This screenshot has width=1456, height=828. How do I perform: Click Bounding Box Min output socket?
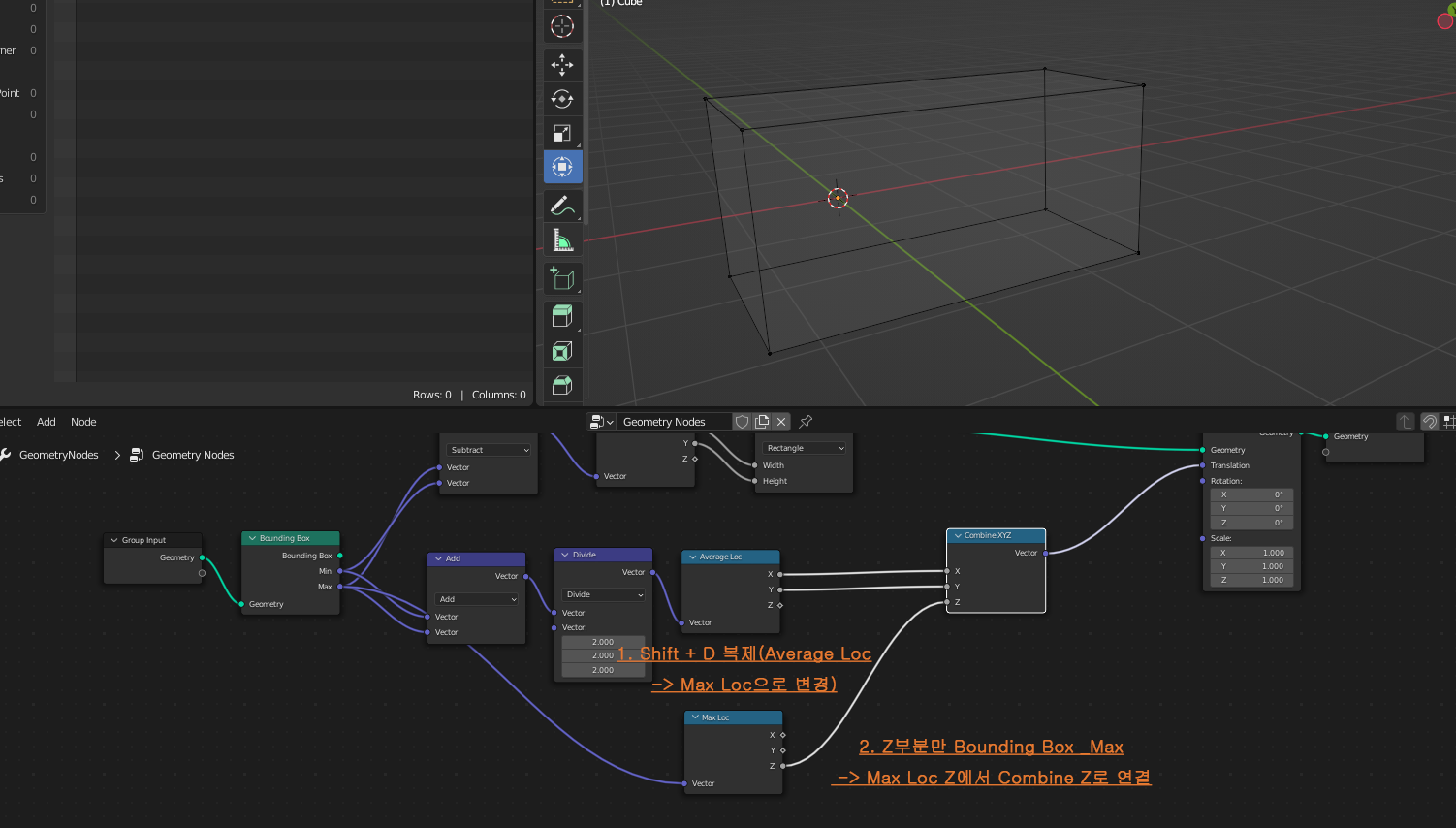(x=340, y=571)
